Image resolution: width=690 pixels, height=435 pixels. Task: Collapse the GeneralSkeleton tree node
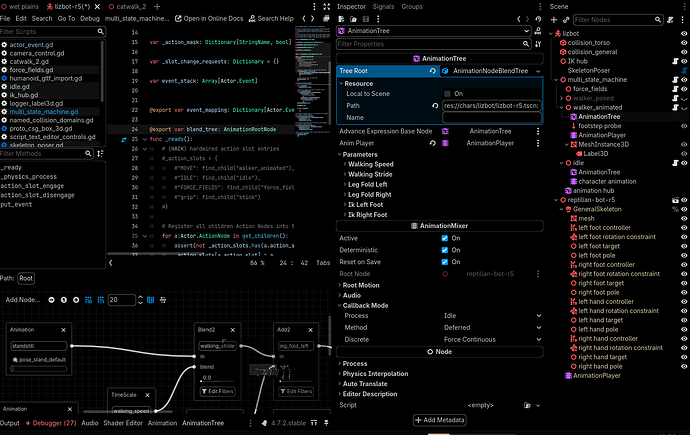(562, 209)
